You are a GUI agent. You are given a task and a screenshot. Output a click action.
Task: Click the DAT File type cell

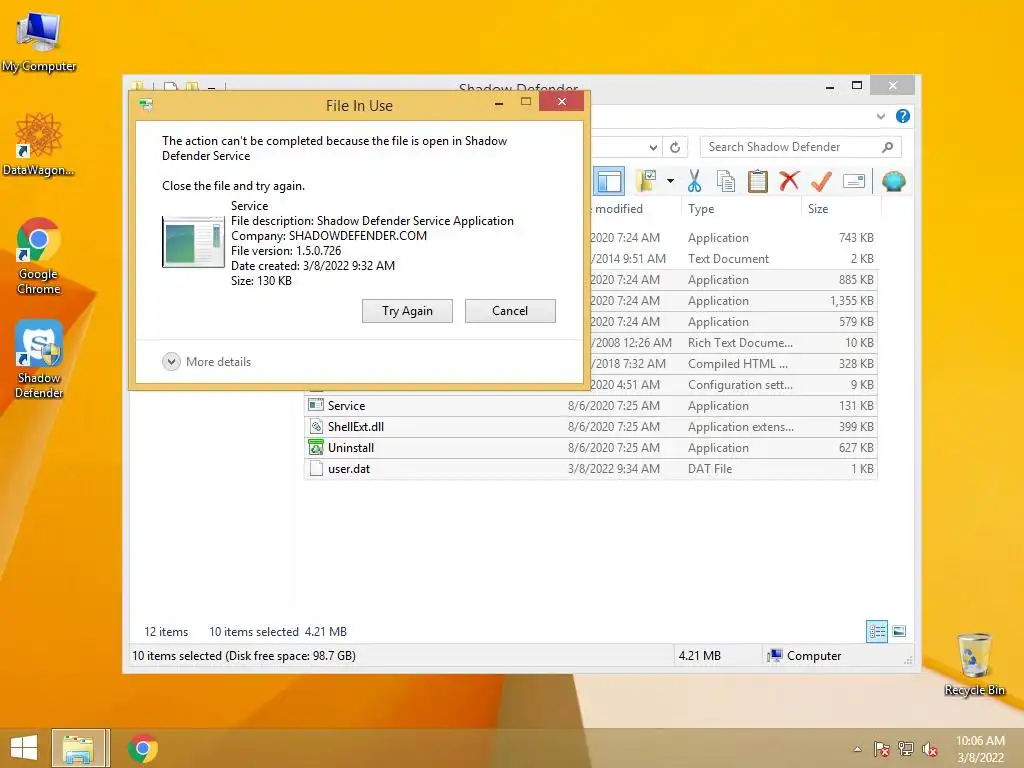(710, 469)
